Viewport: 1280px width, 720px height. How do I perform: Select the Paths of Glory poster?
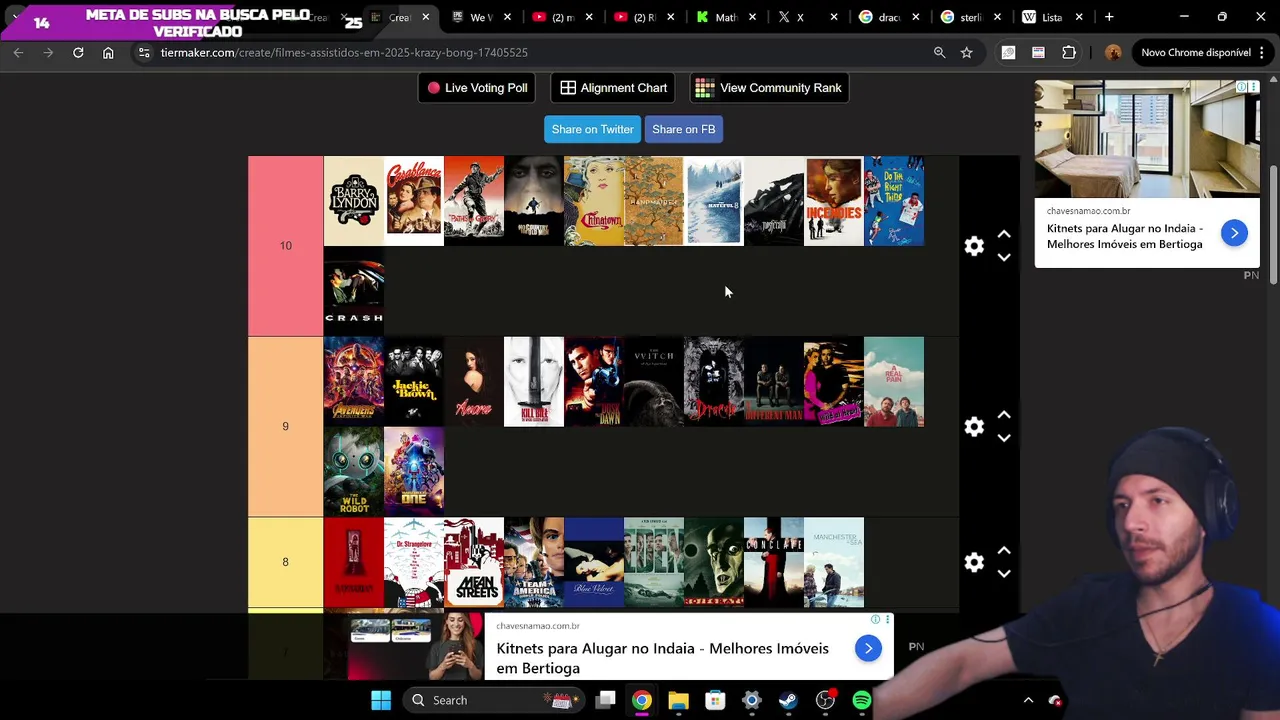474,201
